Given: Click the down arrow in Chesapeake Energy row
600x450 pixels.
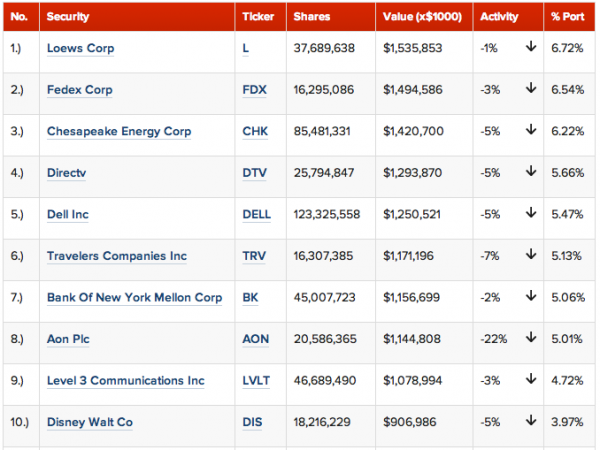Looking at the screenshot, I should pos(530,131).
